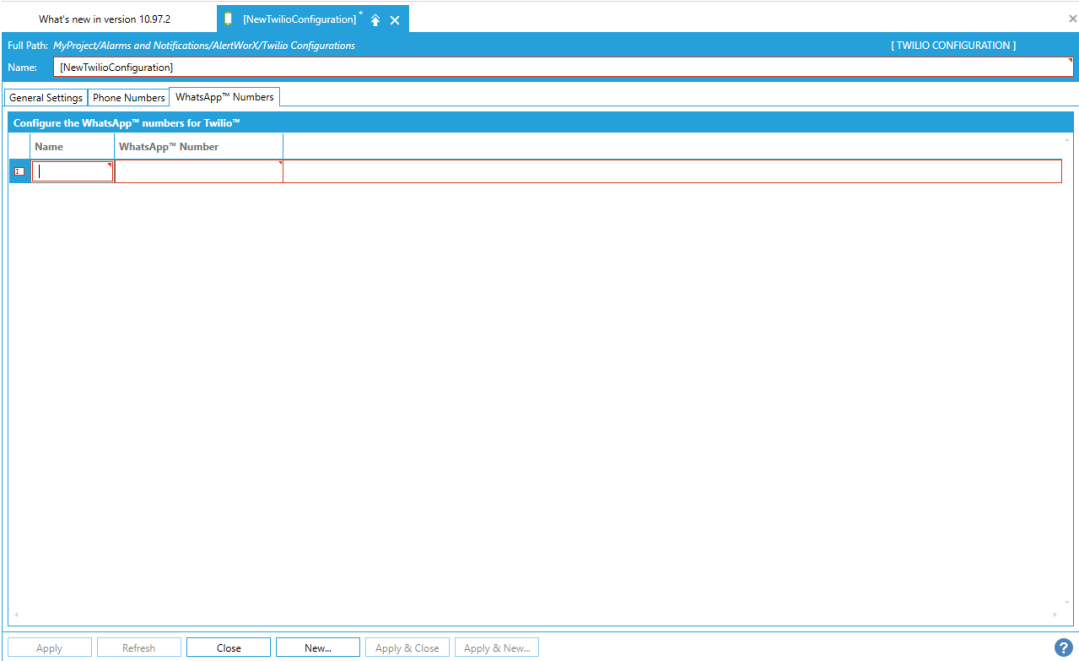Viewport: 1079px width, 661px height.
Task: Close the NewTwilioConfiguration tab with its X
Action: pos(395,20)
